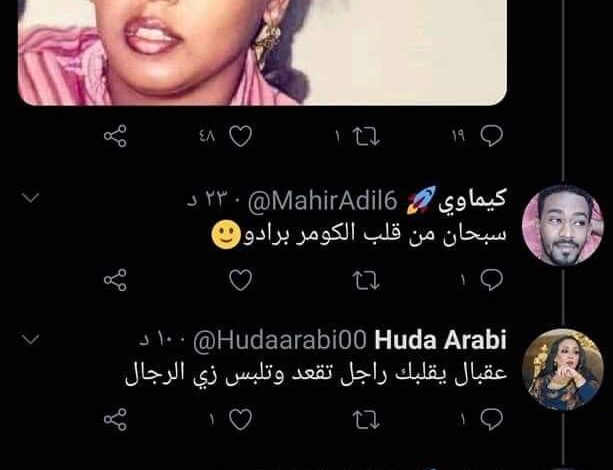View كيماوي's profile picture

point(563,225)
